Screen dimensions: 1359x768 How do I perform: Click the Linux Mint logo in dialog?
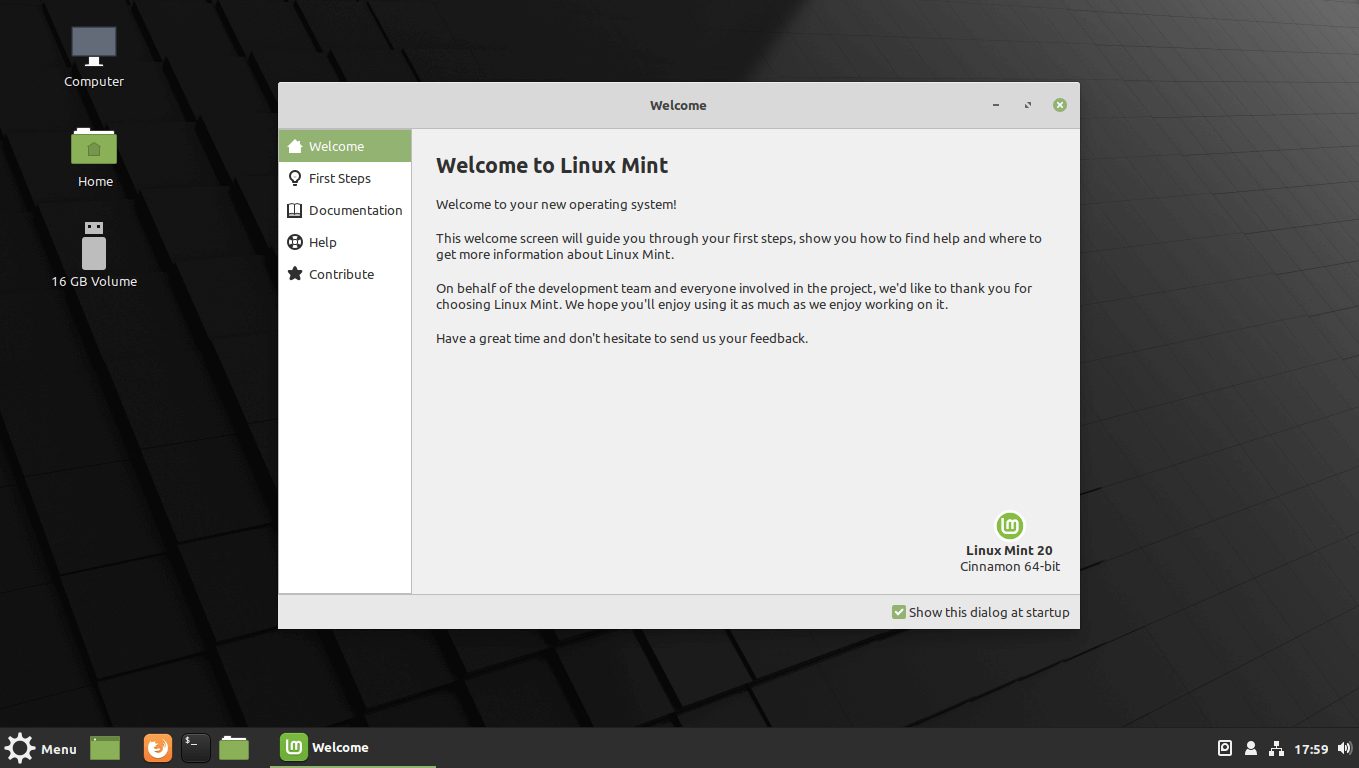click(1010, 526)
